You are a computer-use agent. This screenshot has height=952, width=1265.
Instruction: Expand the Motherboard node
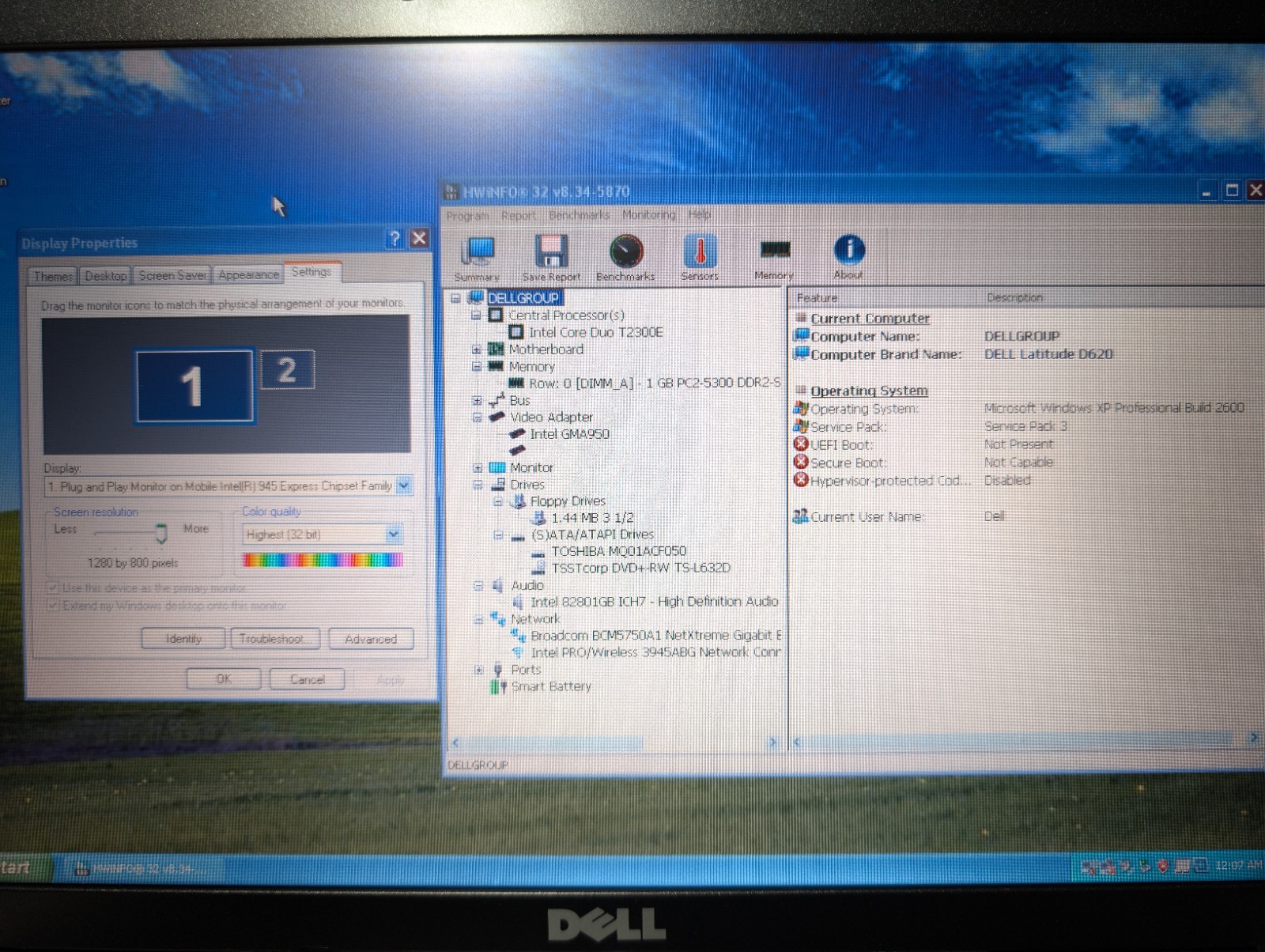pyautogui.click(x=477, y=349)
